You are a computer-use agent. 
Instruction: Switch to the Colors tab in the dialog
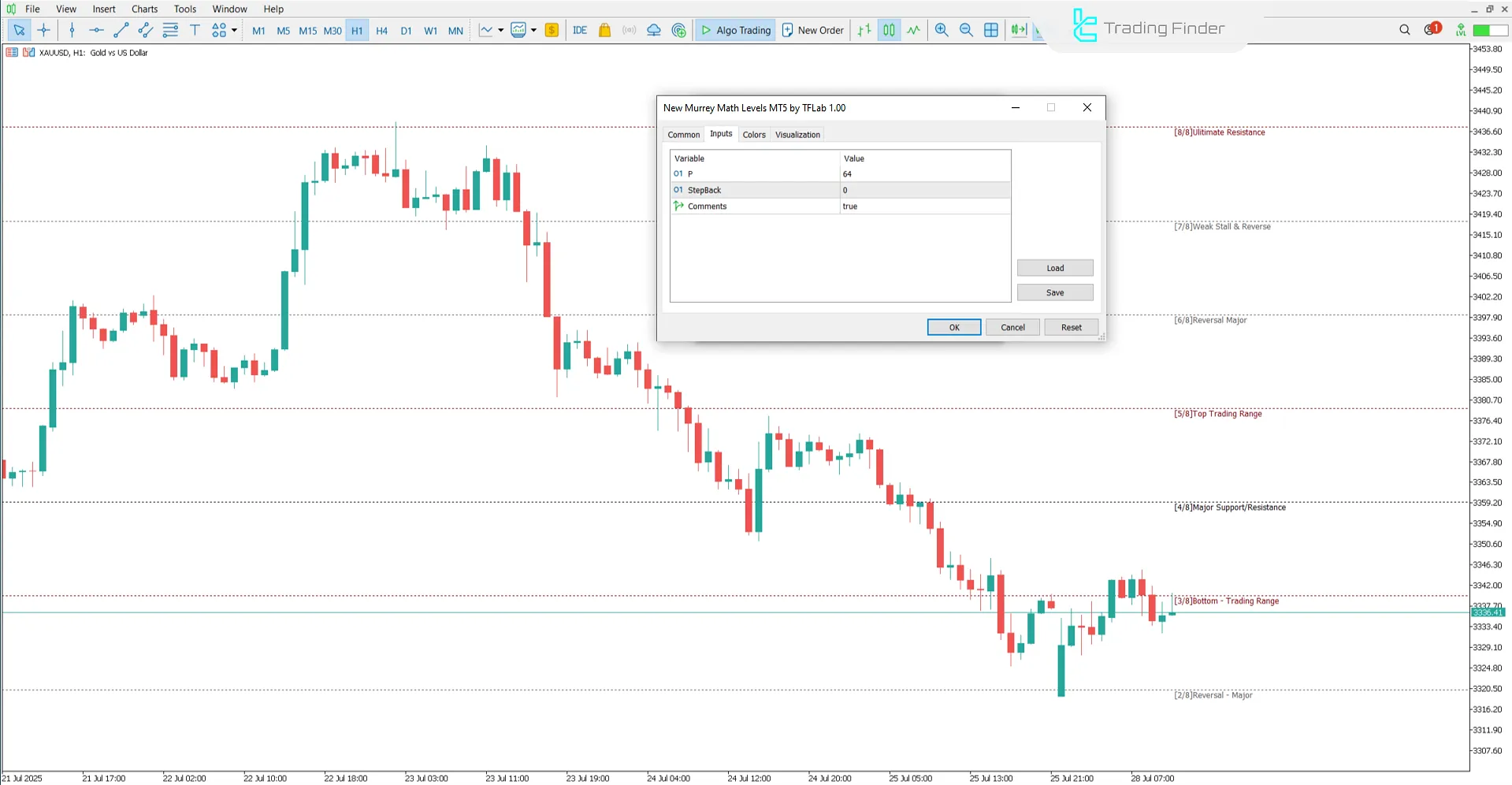(x=753, y=134)
